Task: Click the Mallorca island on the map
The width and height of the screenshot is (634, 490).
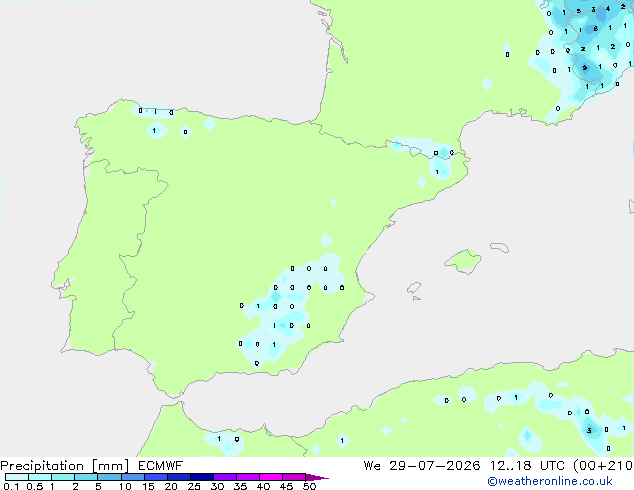Action: [464, 261]
